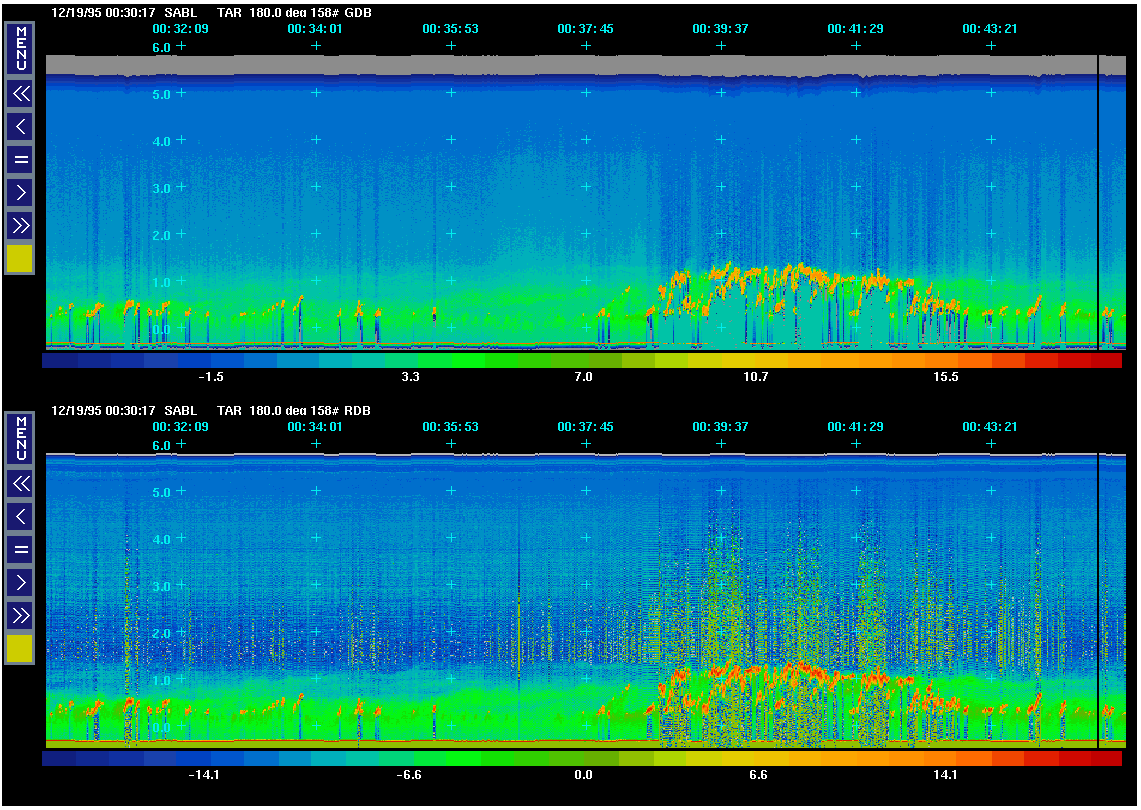The width and height of the screenshot is (1141, 810).
Task: Click fast rewind double-arrow in top panel
Action: click(20, 94)
